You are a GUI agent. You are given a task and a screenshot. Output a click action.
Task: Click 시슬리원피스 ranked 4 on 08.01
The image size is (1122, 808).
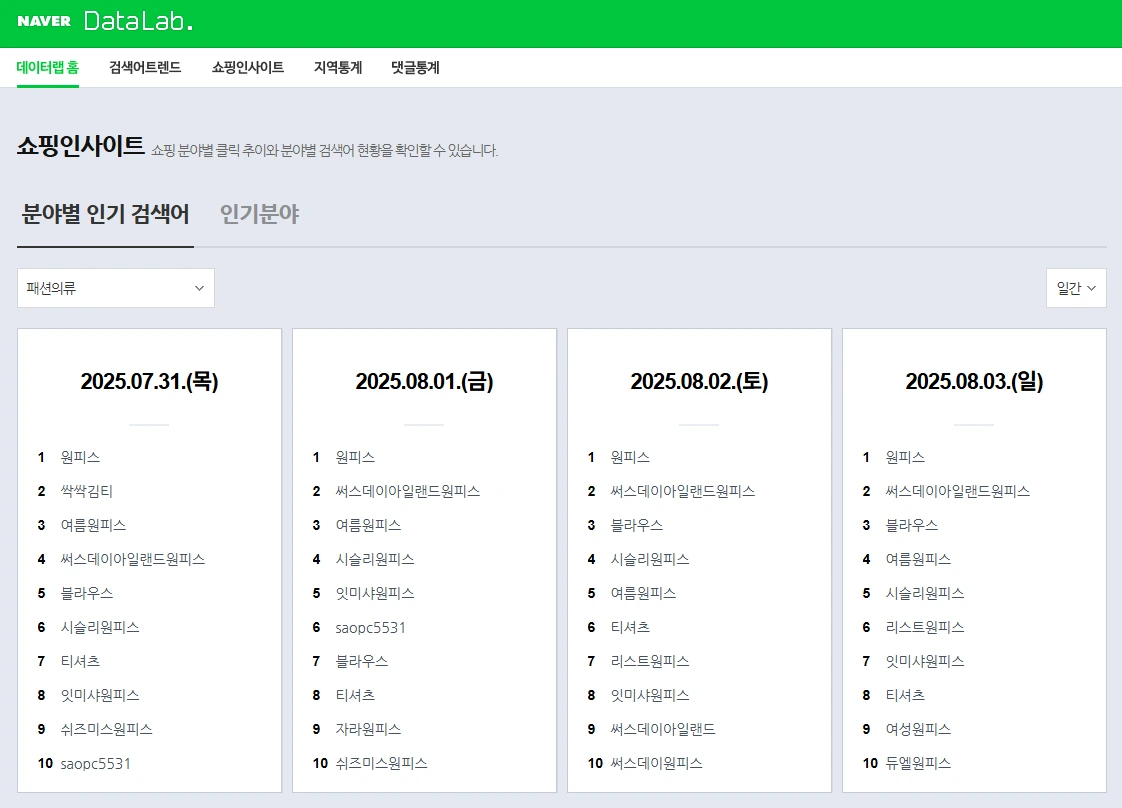(x=374, y=559)
